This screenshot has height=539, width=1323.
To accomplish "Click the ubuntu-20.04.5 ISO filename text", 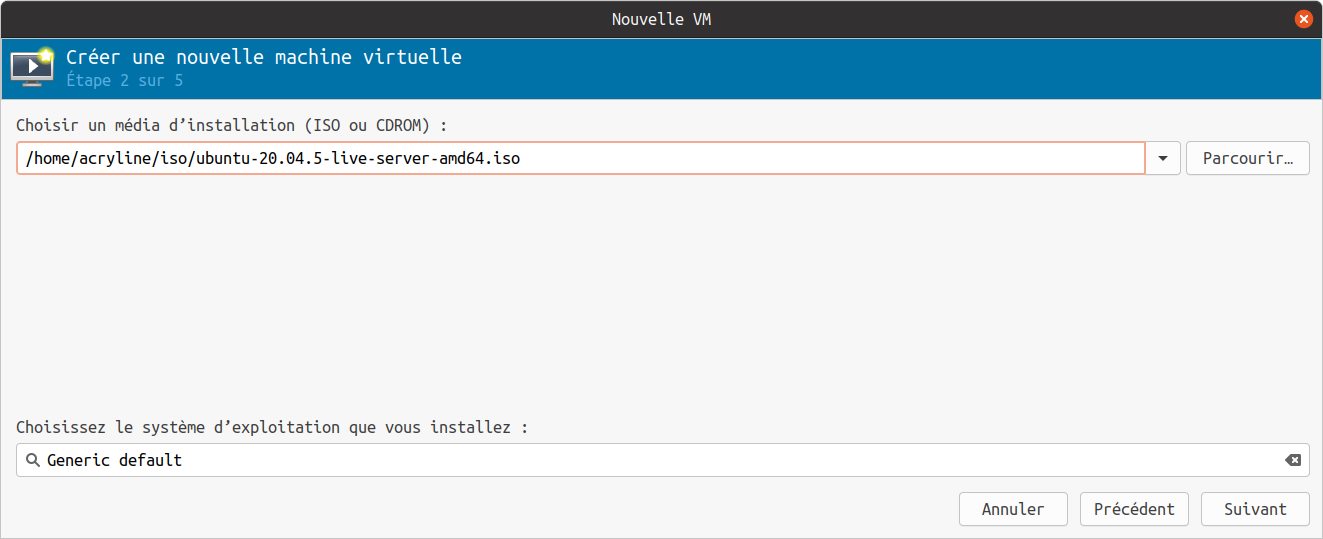I will pos(357,159).
